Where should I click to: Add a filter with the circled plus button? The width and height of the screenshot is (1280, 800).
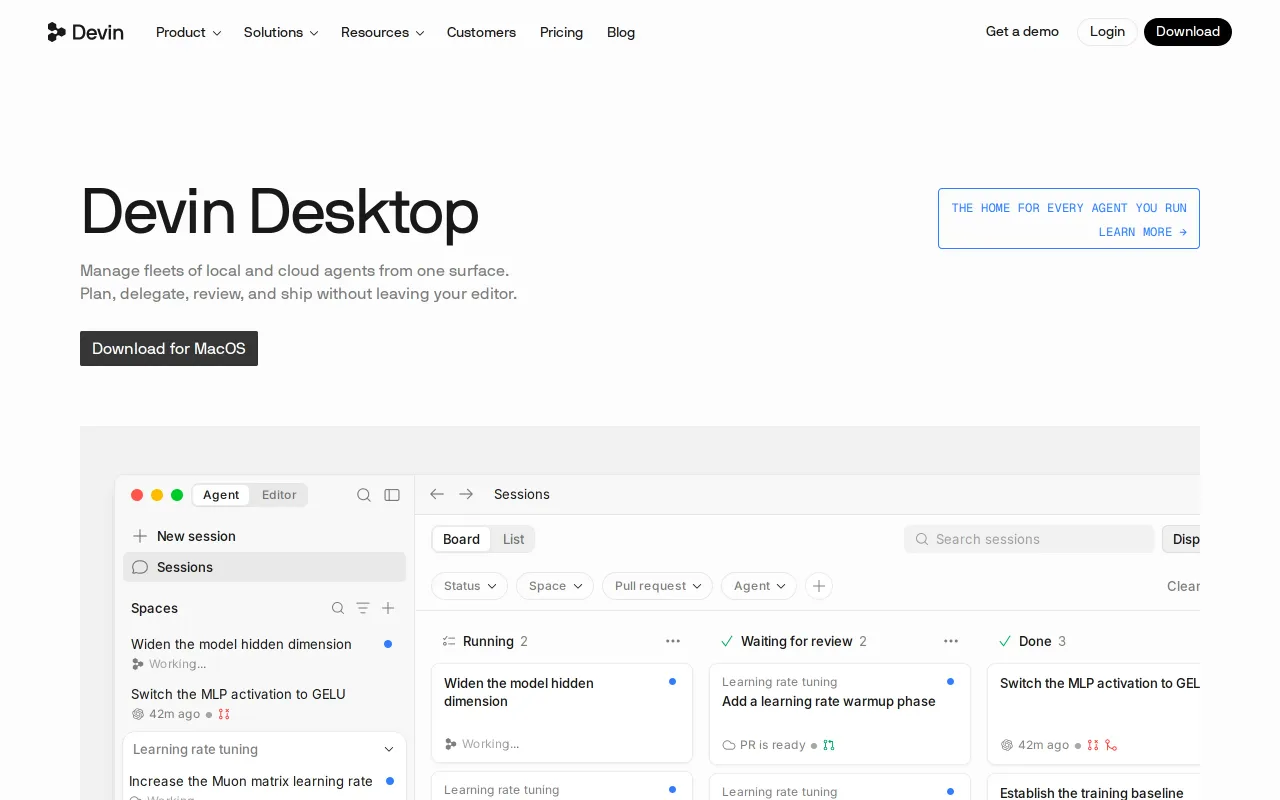pyautogui.click(x=819, y=586)
